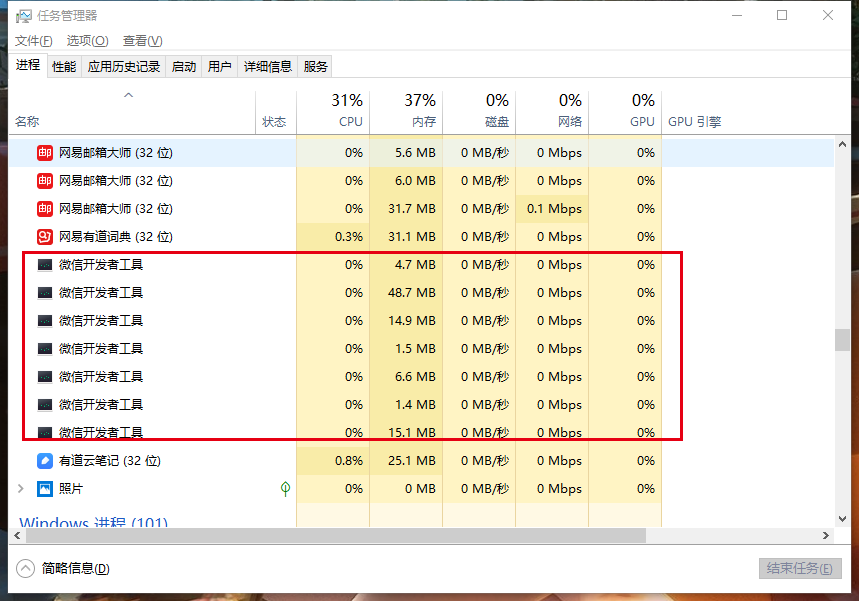
Task: Click the 0 MB memory cell of 照片
Action: [406, 489]
